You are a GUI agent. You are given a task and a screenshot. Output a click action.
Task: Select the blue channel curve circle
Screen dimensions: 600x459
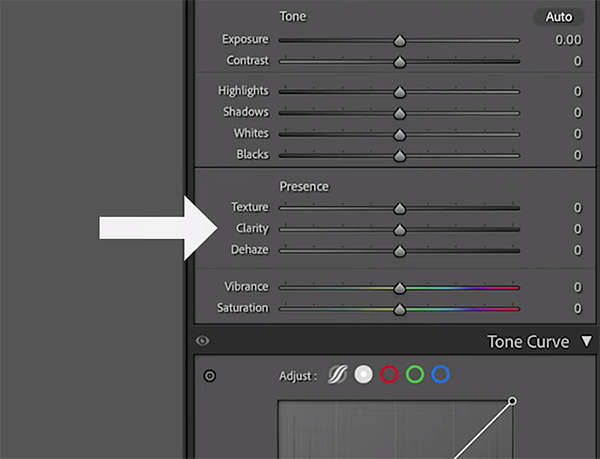tap(441, 375)
